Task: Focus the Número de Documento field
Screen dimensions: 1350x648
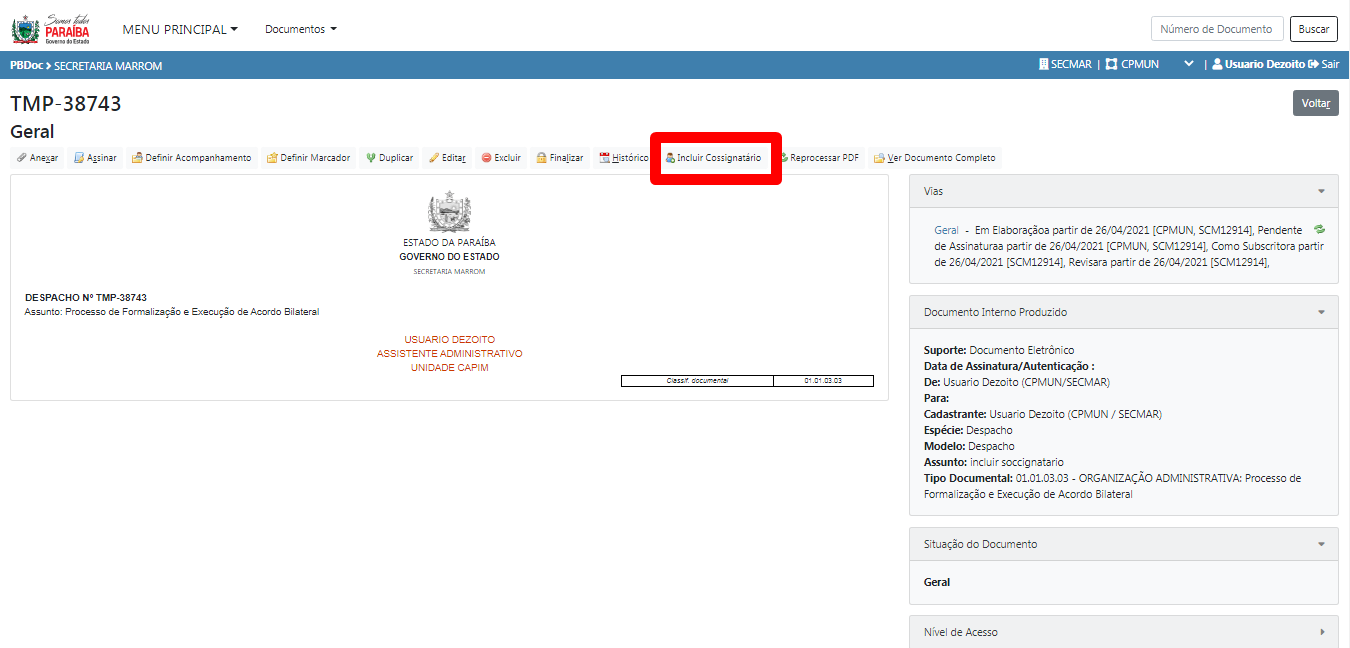Action: pyautogui.click(x=1216, y=29)
